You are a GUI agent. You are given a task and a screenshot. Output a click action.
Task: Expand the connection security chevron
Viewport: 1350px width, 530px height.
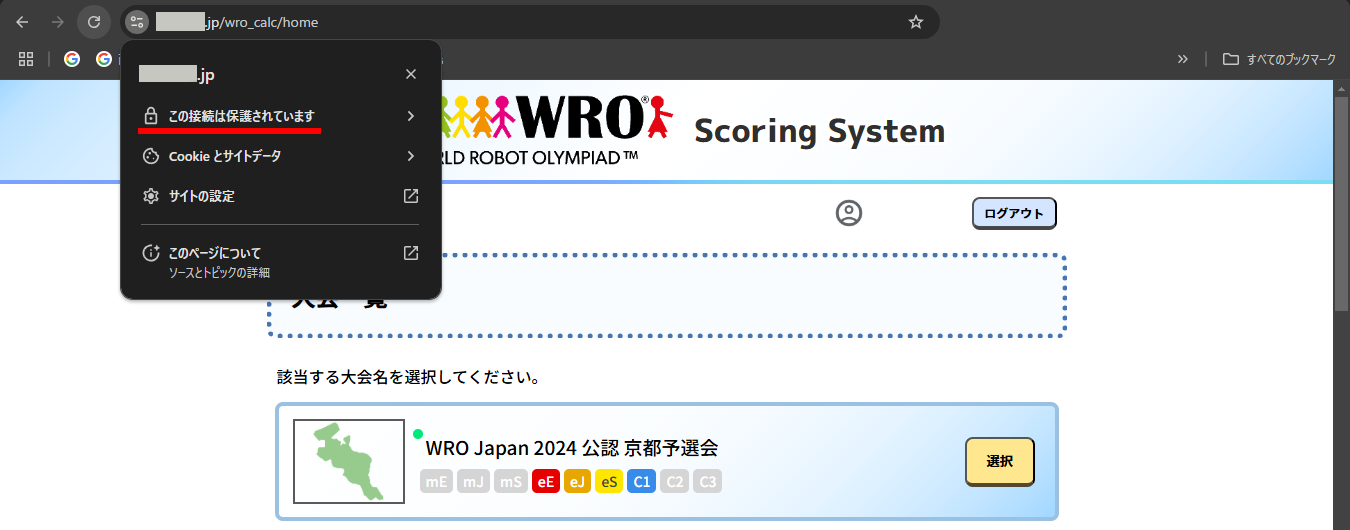click(411, 116)
